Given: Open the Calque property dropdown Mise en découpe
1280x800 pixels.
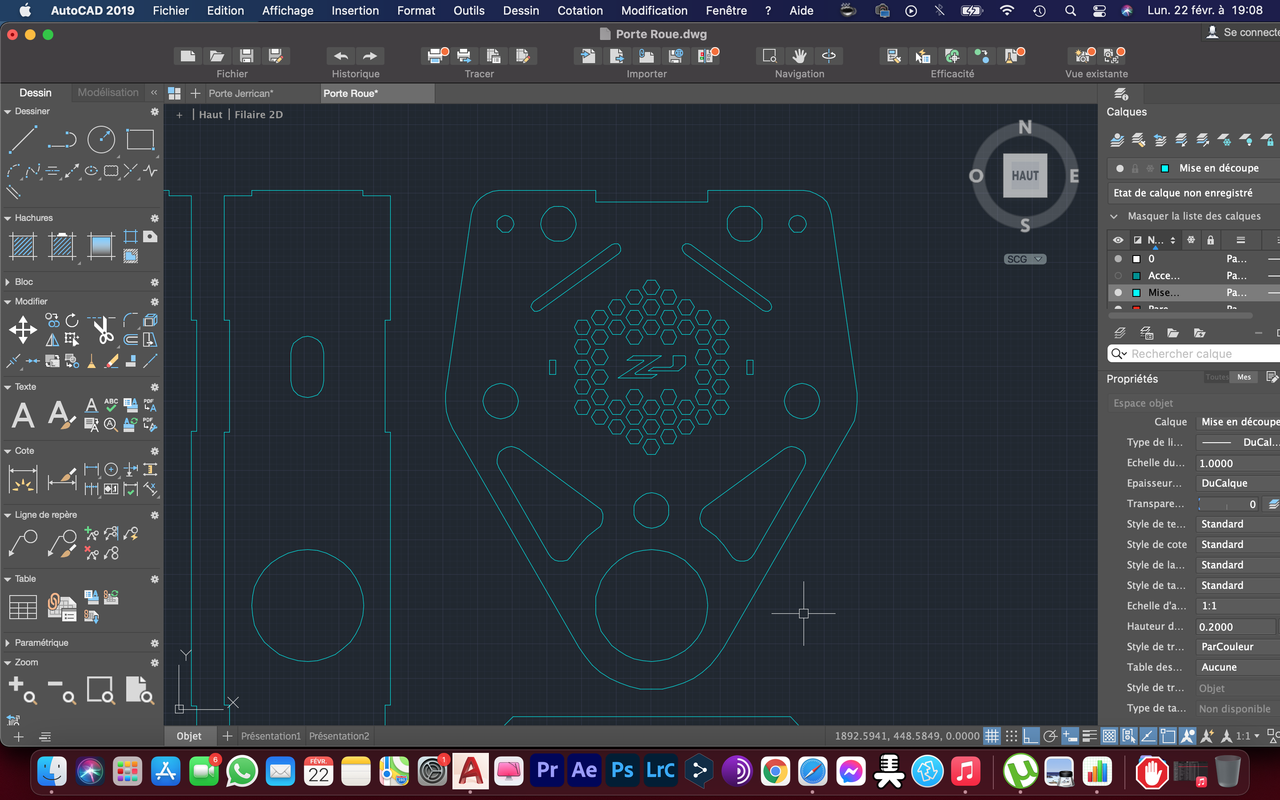Looking at the screenshot, I should pos(1238,422).
